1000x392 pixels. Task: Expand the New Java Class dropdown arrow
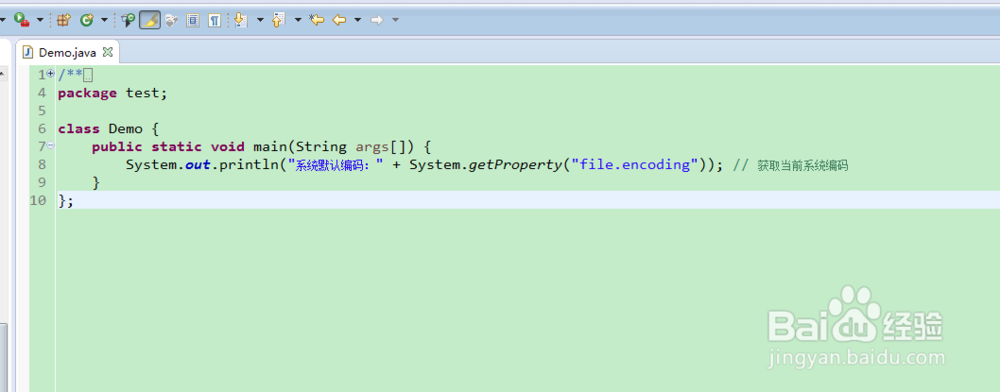(x=105, y=20)
